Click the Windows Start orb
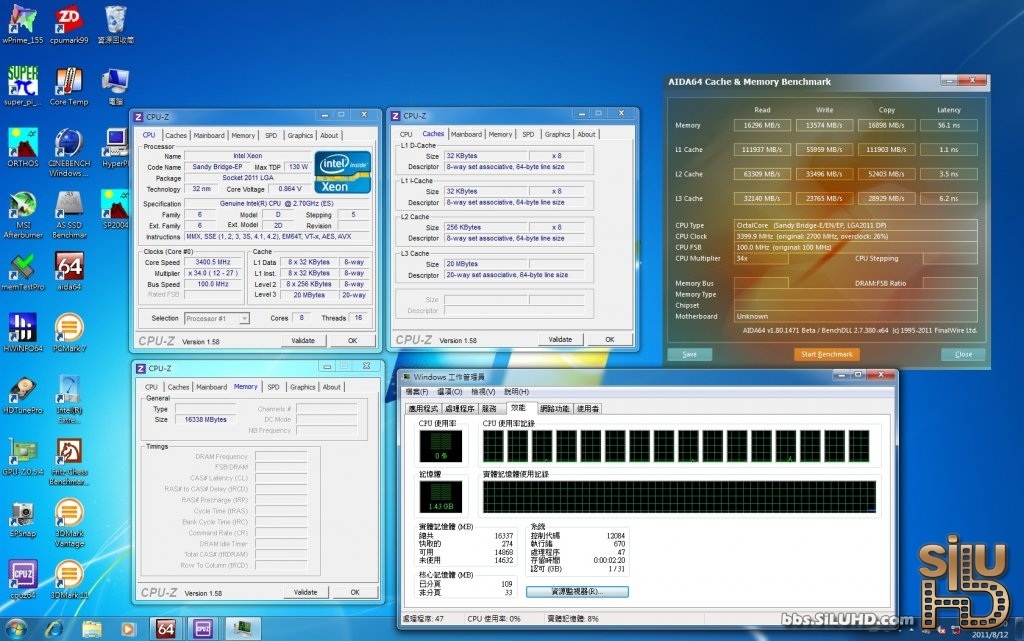The image size is (1024, 641). pyautogui.click(x=17, y=628)
